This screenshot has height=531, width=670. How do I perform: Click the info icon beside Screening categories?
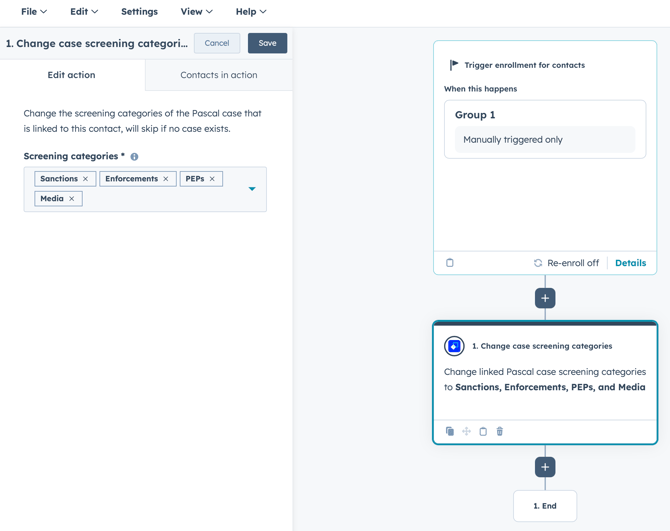[x=134, y=157]
